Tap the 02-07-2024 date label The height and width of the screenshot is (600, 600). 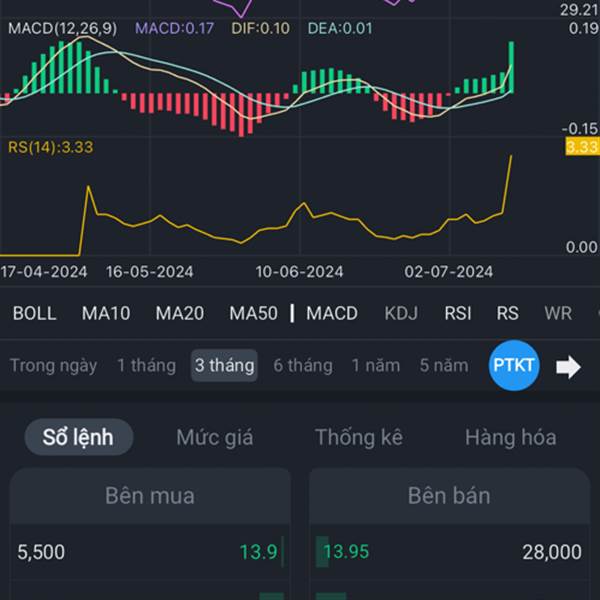(x=448, y=272)
